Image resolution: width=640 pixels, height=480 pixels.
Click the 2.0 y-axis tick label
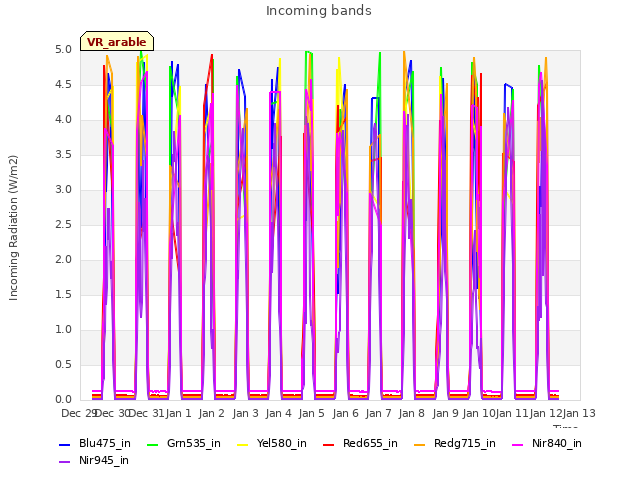[x=63, y=260]
